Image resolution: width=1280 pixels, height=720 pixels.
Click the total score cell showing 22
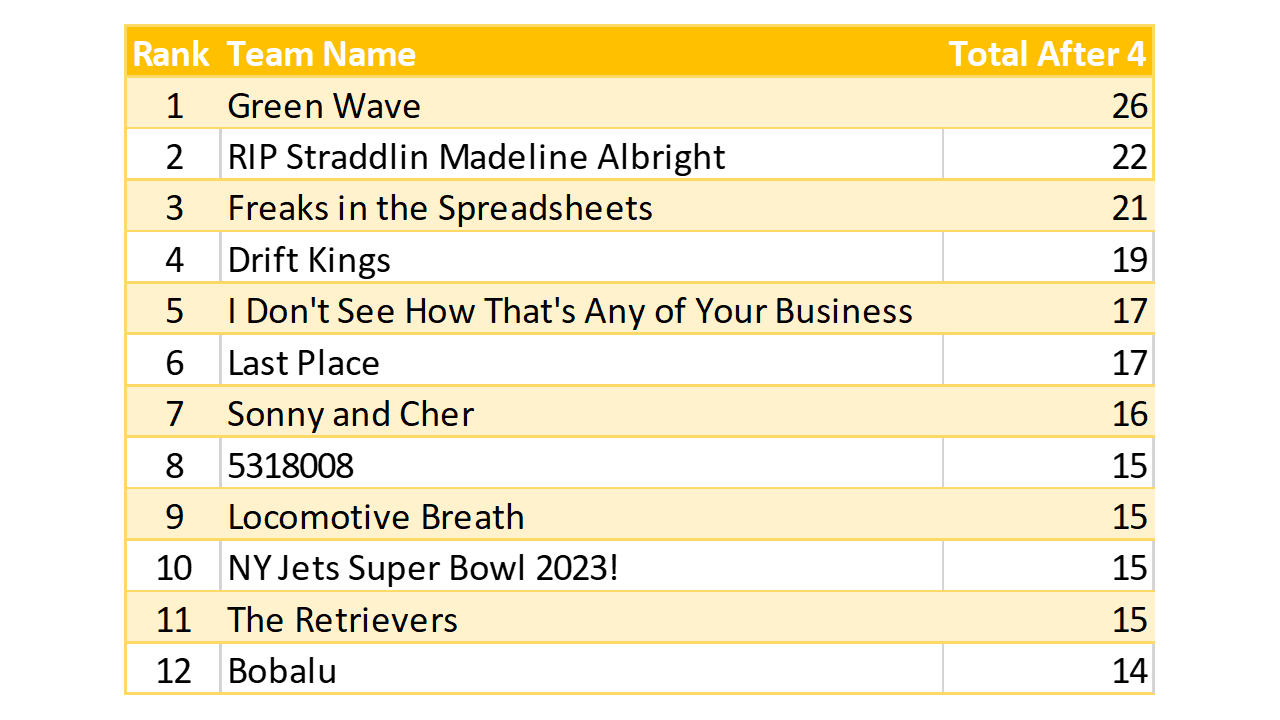point(1129,157)
